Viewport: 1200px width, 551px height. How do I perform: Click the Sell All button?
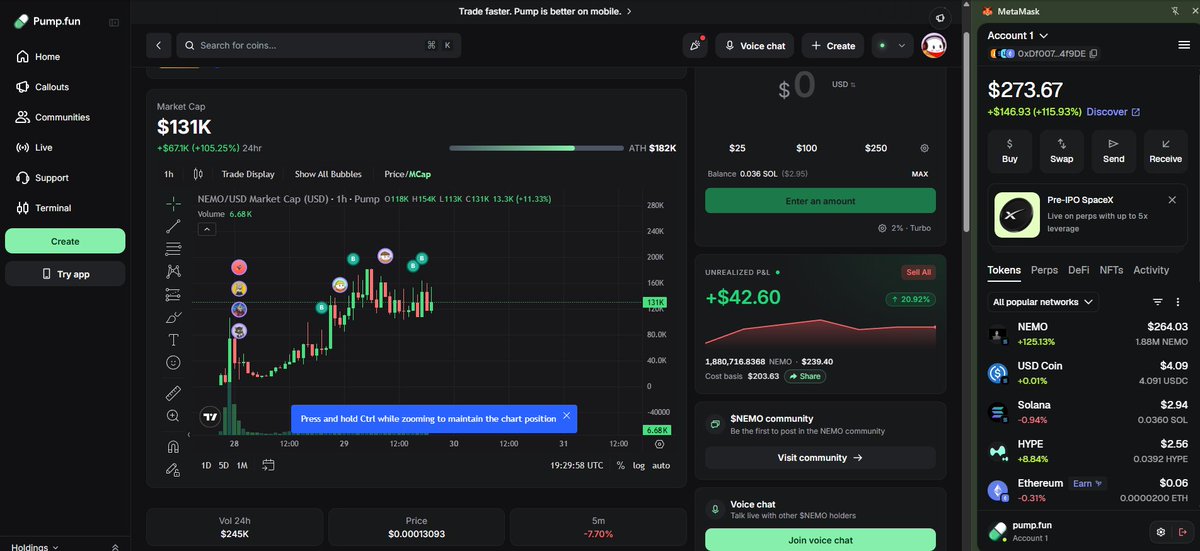[x=918, y=272]
